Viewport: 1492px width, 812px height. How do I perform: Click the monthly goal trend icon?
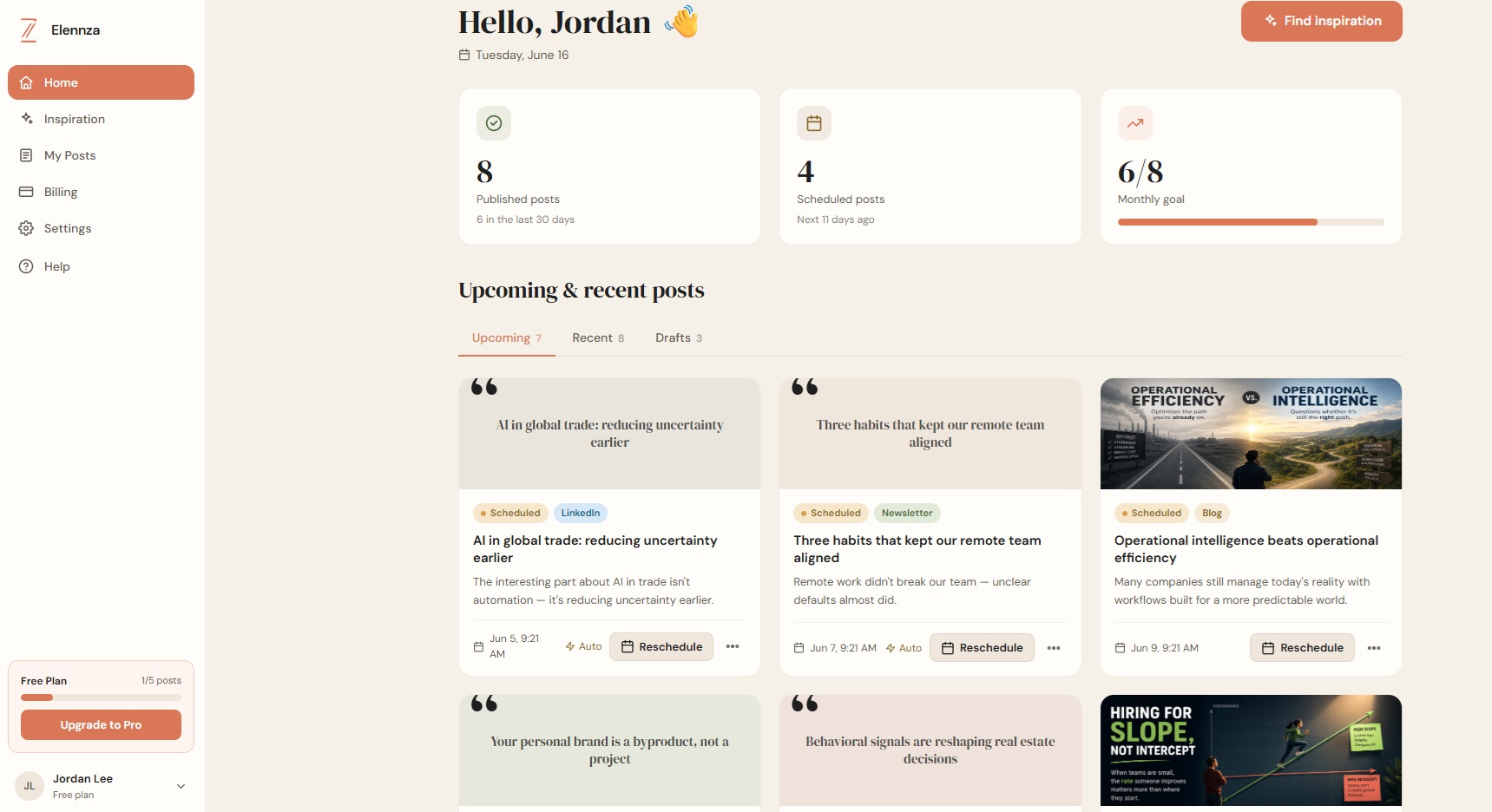coord(1135,123)
